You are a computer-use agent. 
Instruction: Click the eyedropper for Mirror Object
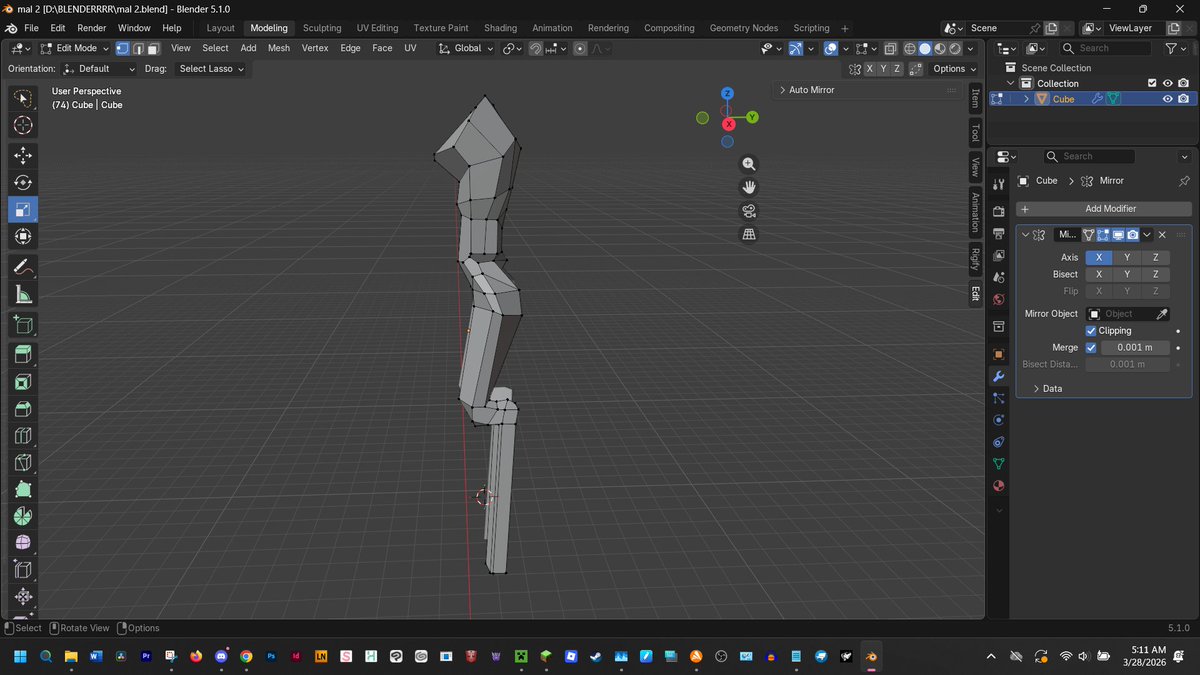1162,314
